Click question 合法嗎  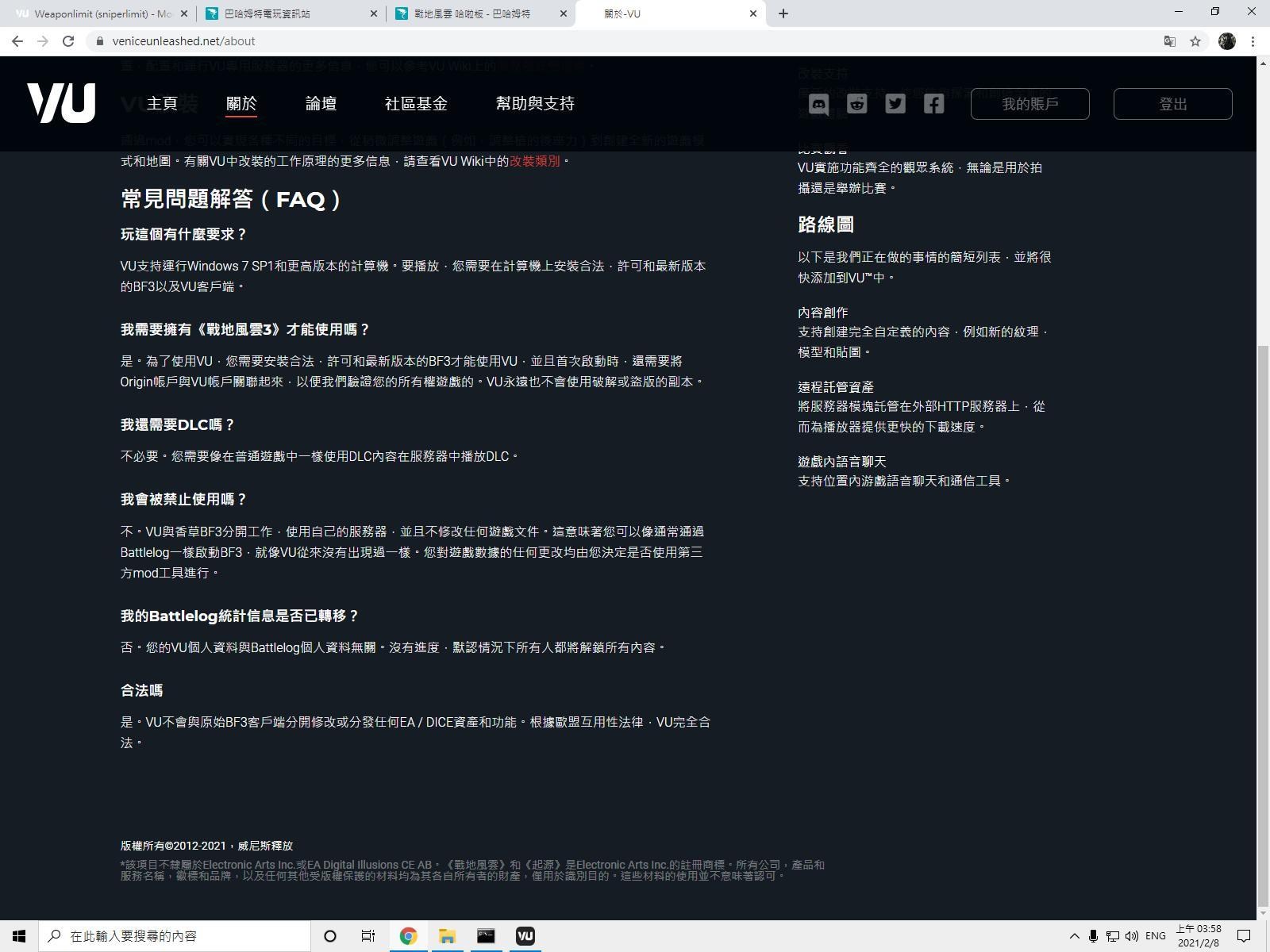click(141, 691)
